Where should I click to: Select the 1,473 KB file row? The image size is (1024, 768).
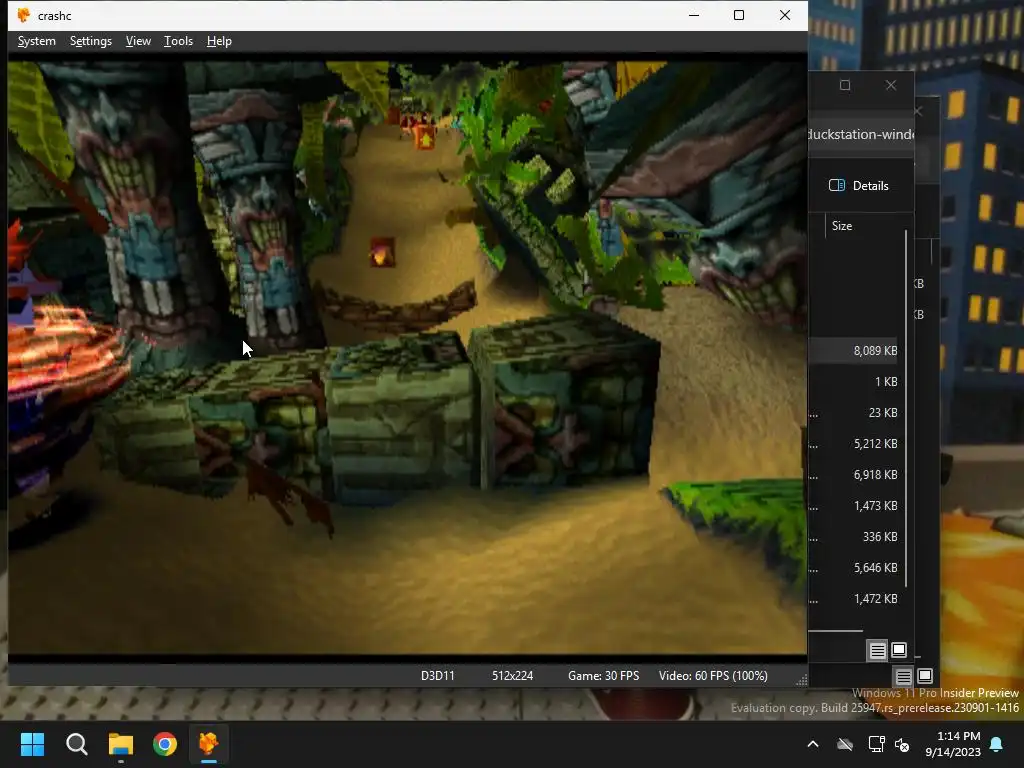click(856, 505)
